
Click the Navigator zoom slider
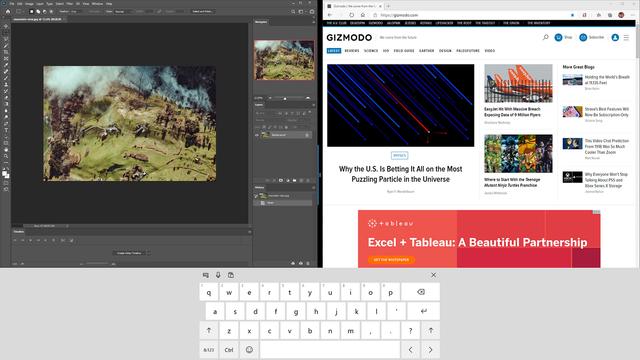pyautogui.click(x=289, y=98)
